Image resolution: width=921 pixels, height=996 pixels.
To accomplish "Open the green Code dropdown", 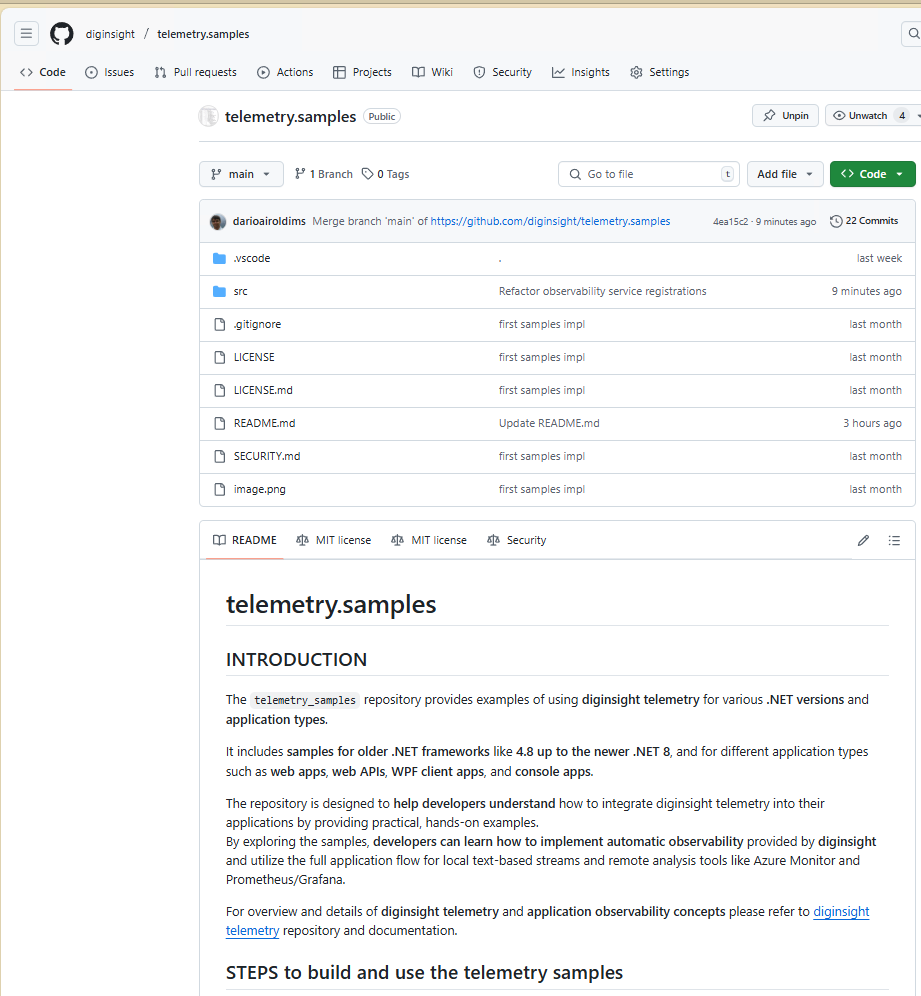I will [x=872, y=173].
